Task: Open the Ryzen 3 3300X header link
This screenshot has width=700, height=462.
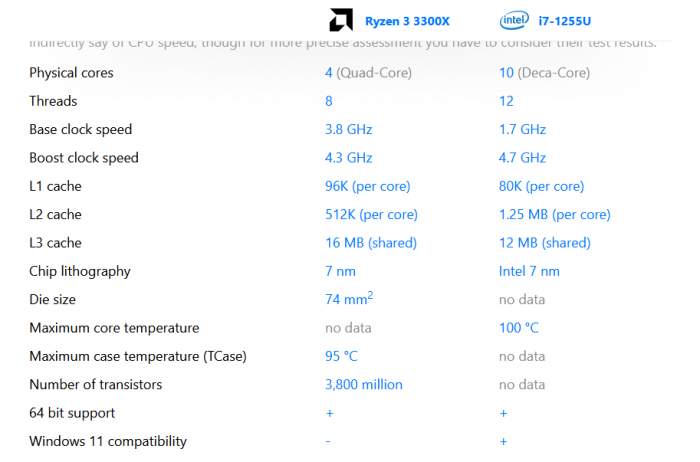Action: [406, 20]
